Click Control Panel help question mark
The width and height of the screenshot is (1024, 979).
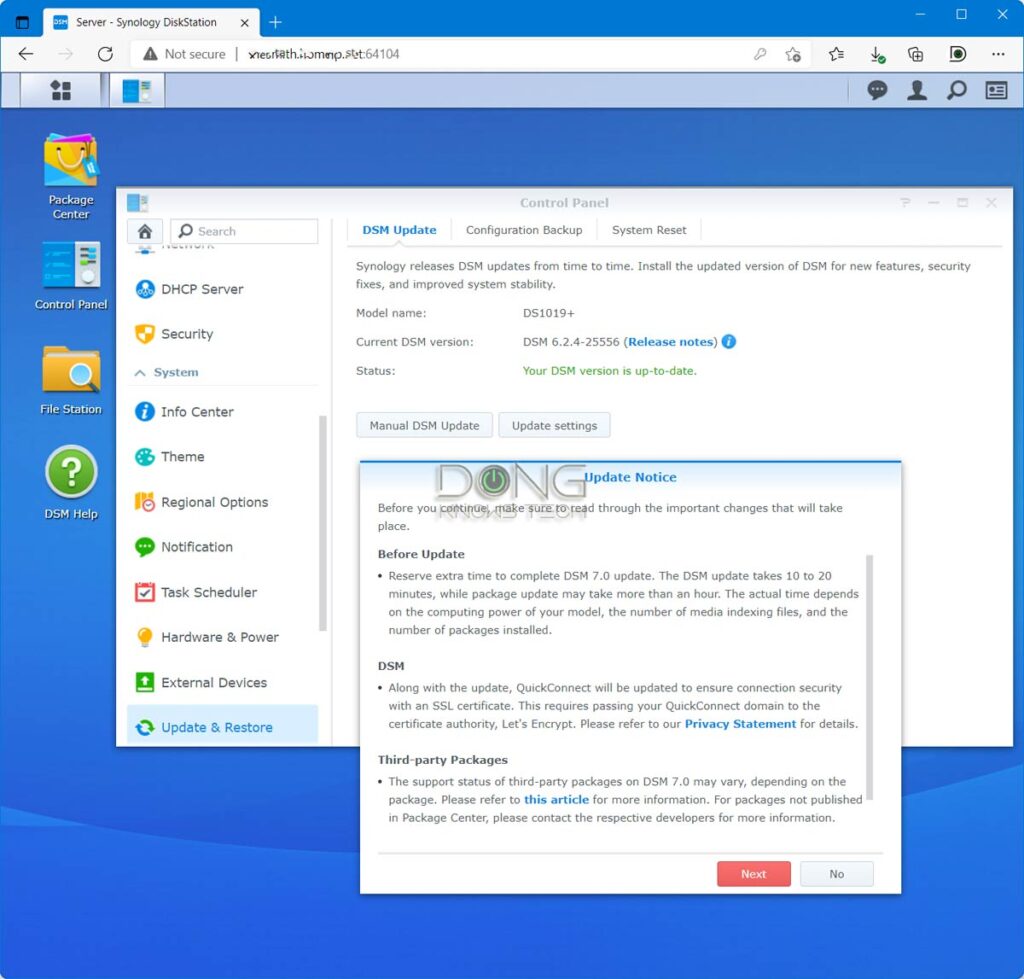pos(905,202)
